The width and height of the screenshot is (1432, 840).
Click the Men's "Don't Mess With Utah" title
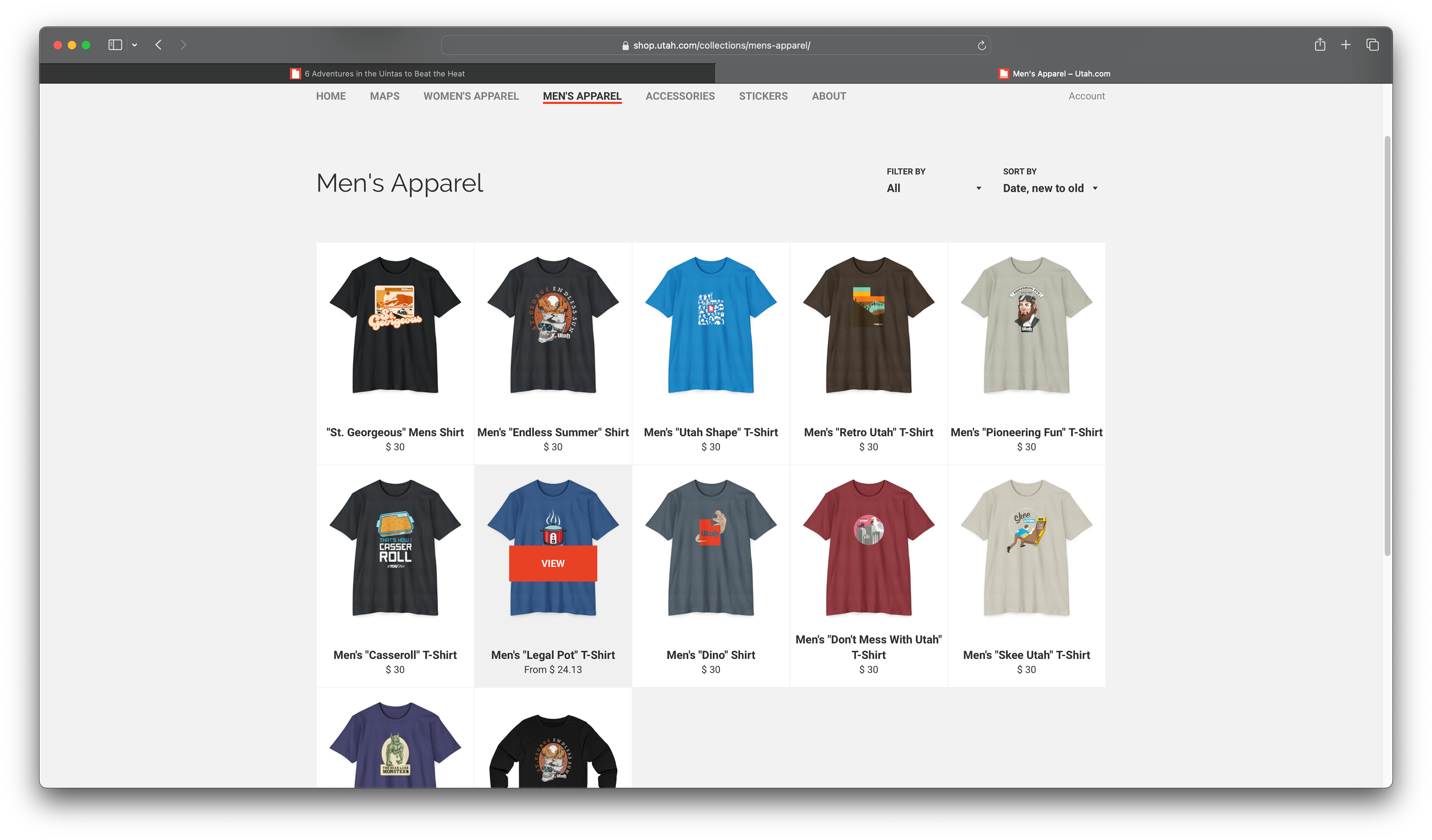point(868,647)
